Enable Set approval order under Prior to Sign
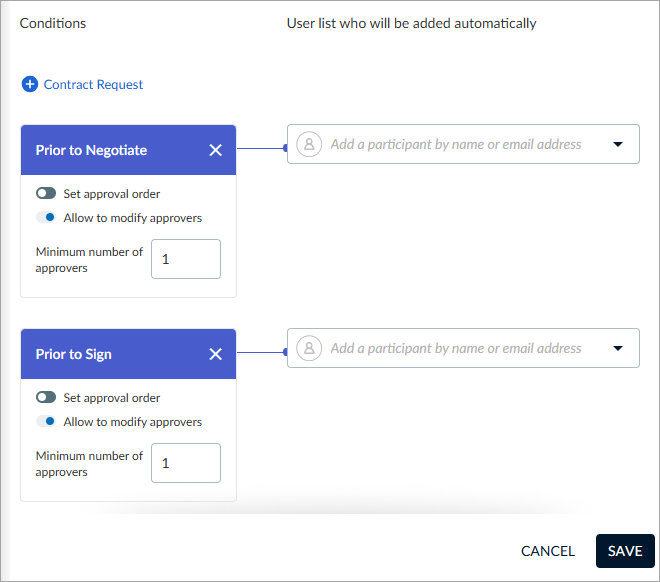 tap(46, 397)
